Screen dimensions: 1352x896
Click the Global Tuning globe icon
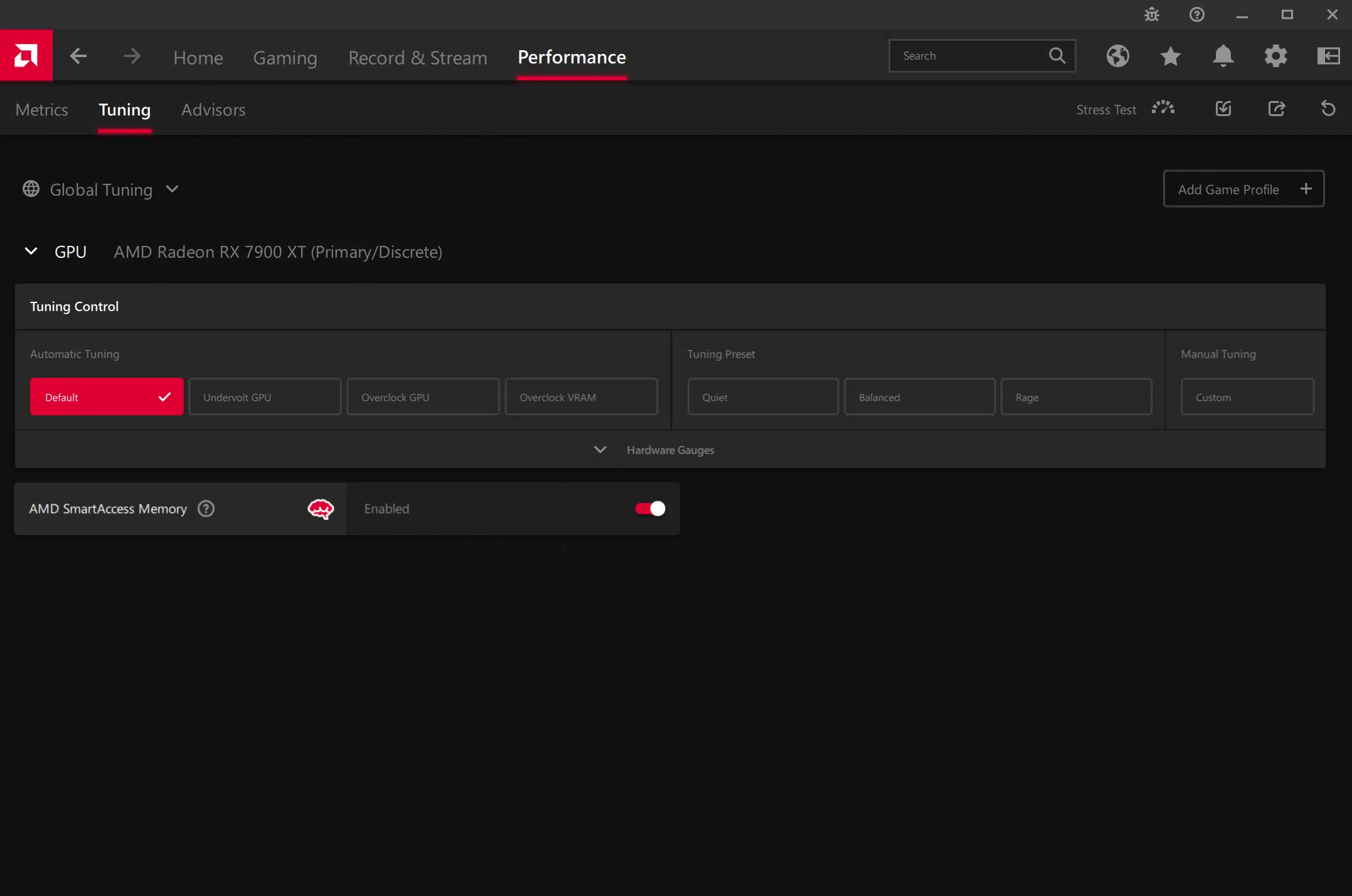(x=31, y=189)
